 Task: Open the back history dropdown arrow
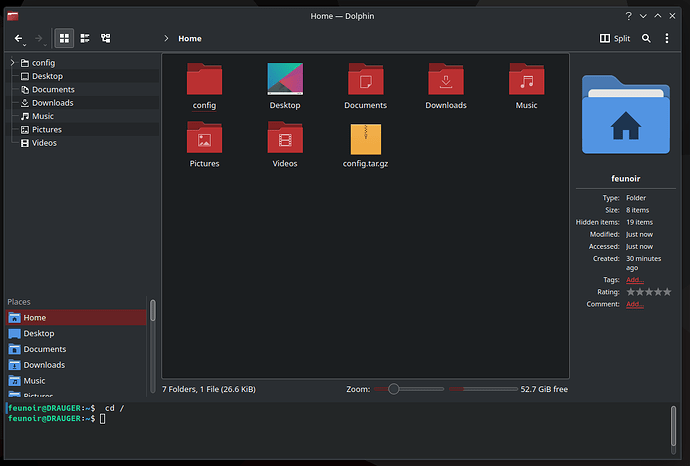point(29,39)
